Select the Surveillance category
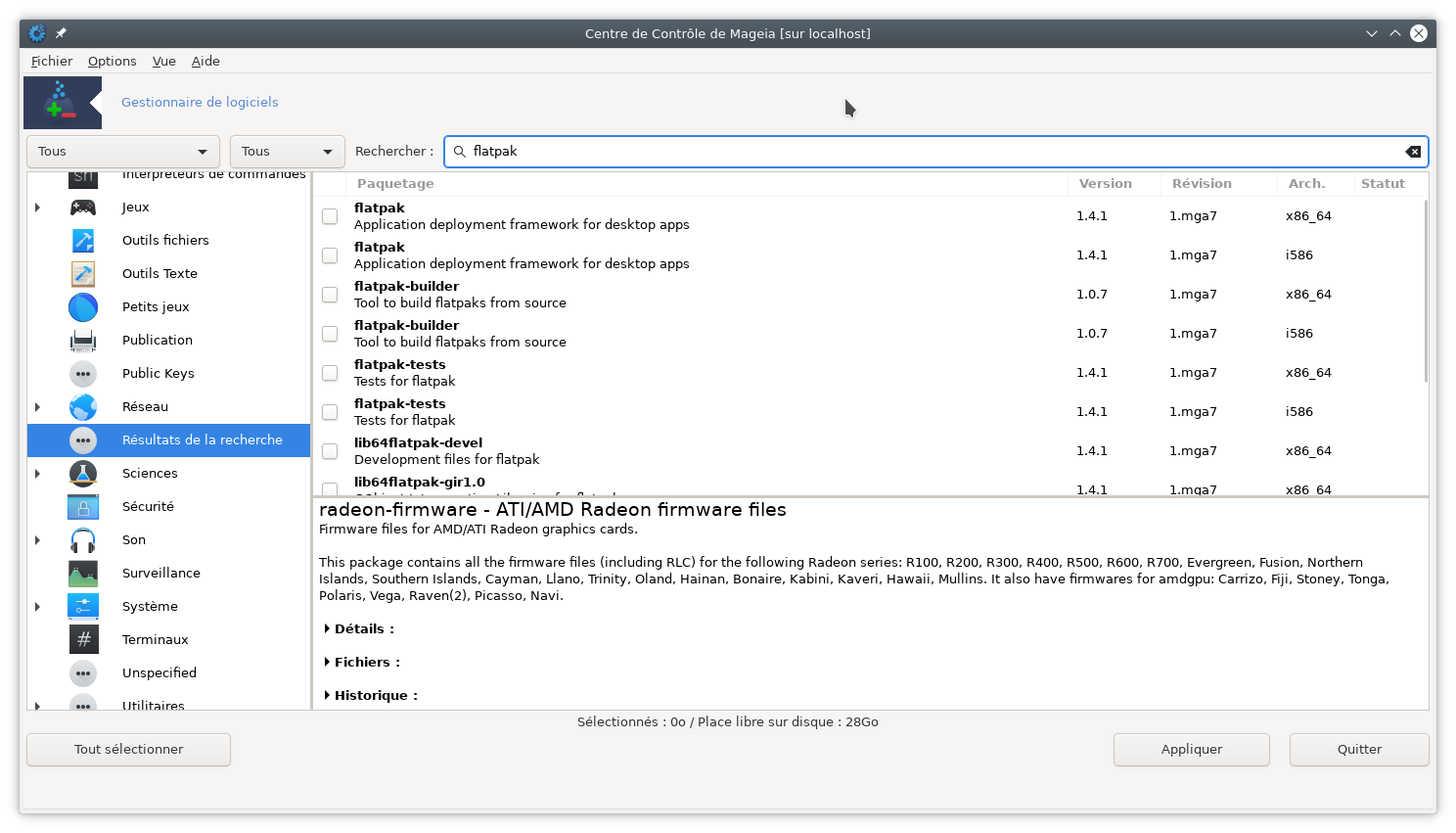 click(x=168, y=574)
